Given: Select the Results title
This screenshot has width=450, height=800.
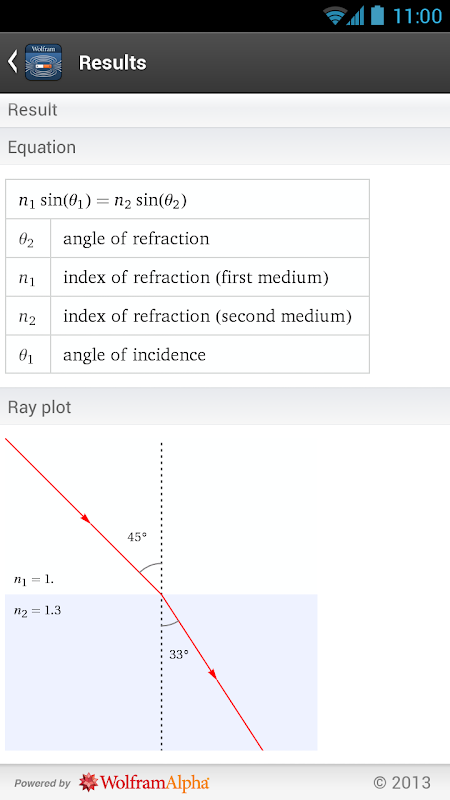Looking at the screenshot, I should pyautogui.click(x=112, y=63).
